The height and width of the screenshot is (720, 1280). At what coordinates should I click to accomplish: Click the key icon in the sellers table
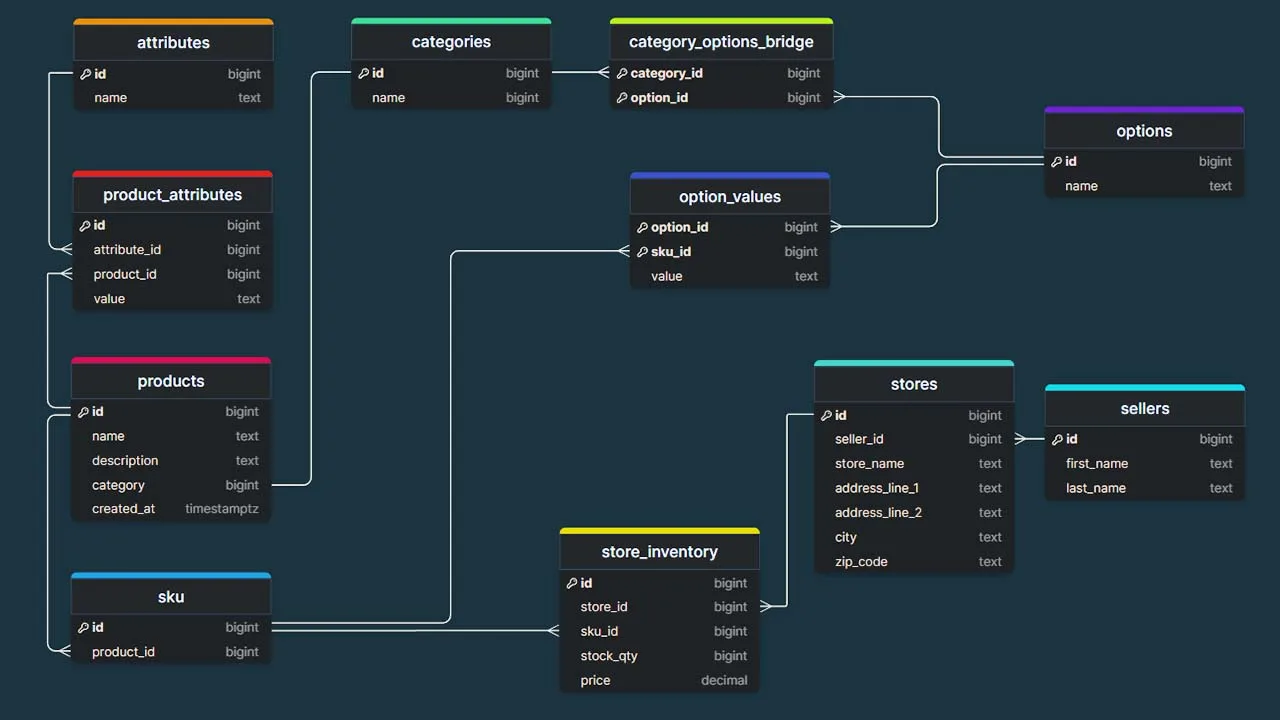tap(1057, 439)
